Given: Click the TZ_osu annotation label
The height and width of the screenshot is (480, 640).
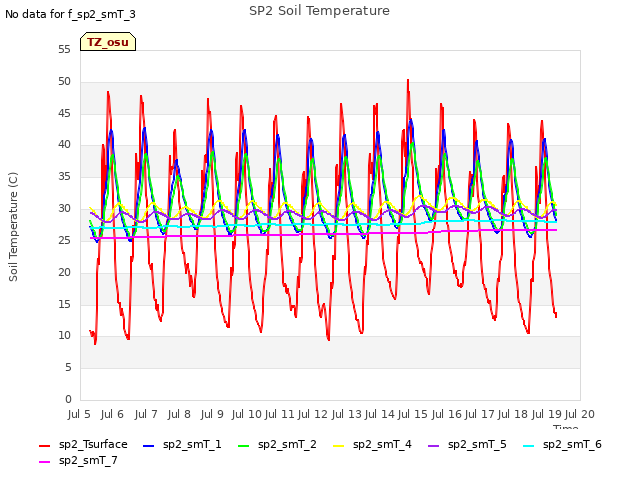Looking at the screenshot, I should click(x=108, y=42).
